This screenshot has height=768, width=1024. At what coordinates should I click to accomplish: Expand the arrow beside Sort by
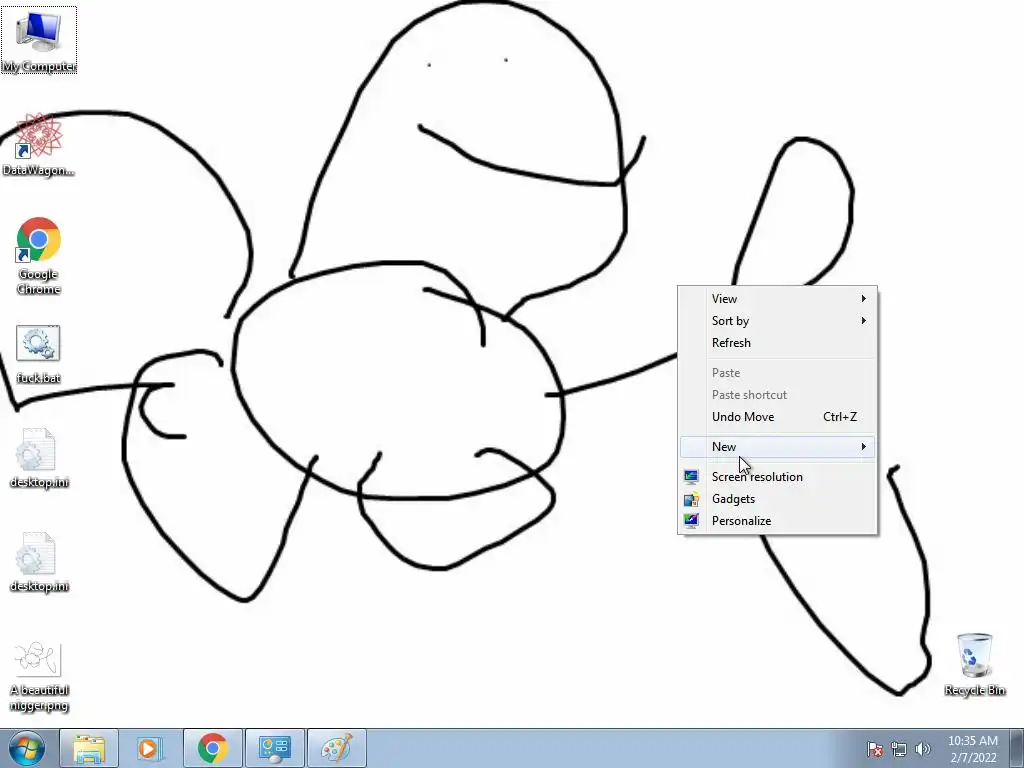click(863, 321)
